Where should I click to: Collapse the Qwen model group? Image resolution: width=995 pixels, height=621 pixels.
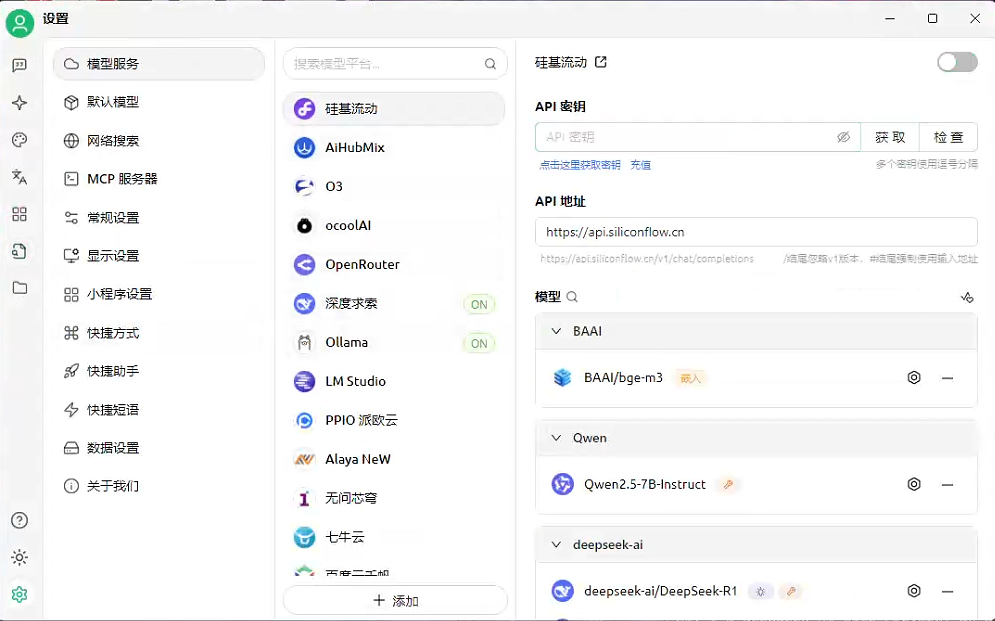pyautogui.click(x=555, y=438)
